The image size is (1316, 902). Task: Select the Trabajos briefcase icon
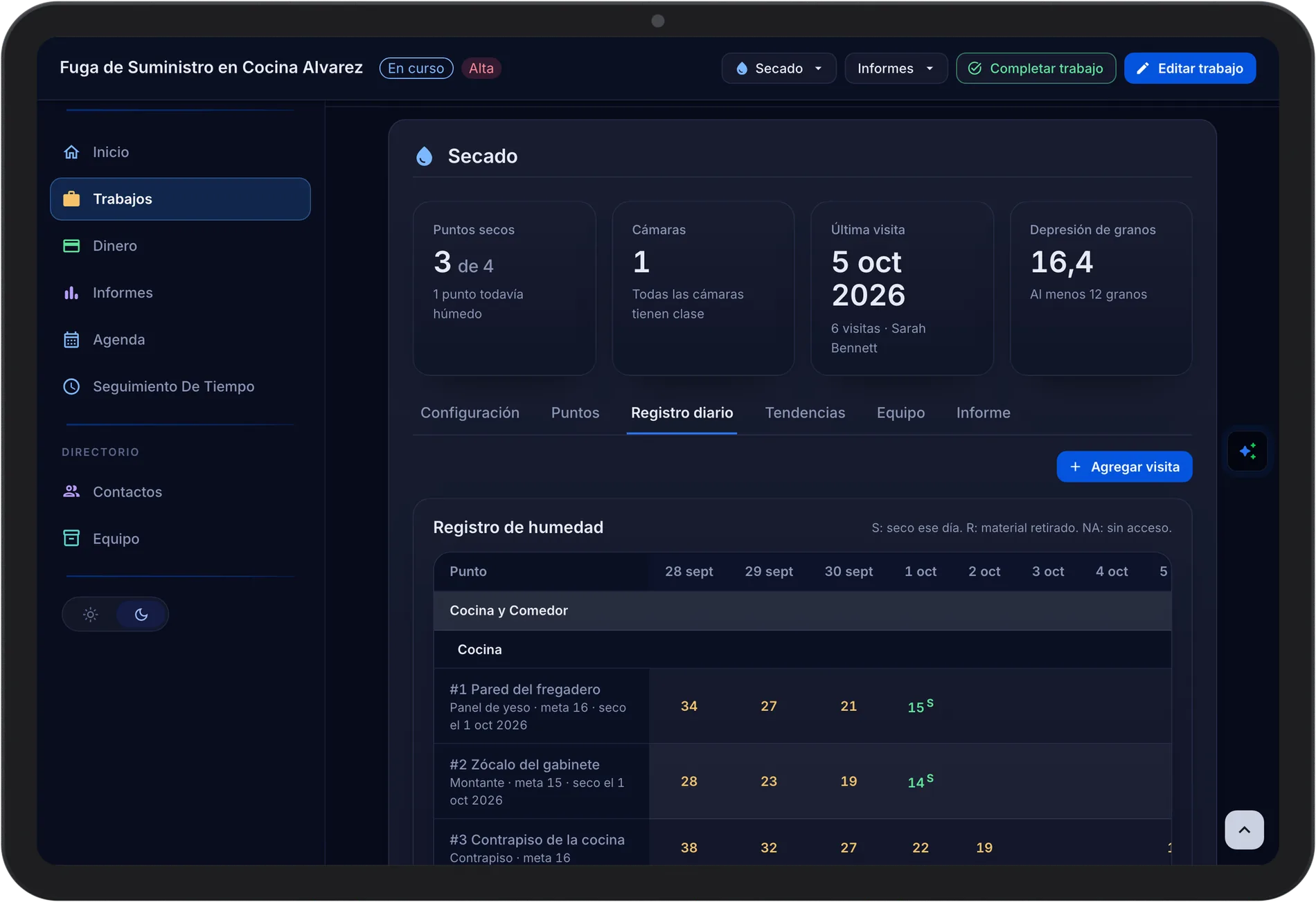coord(71,199)
